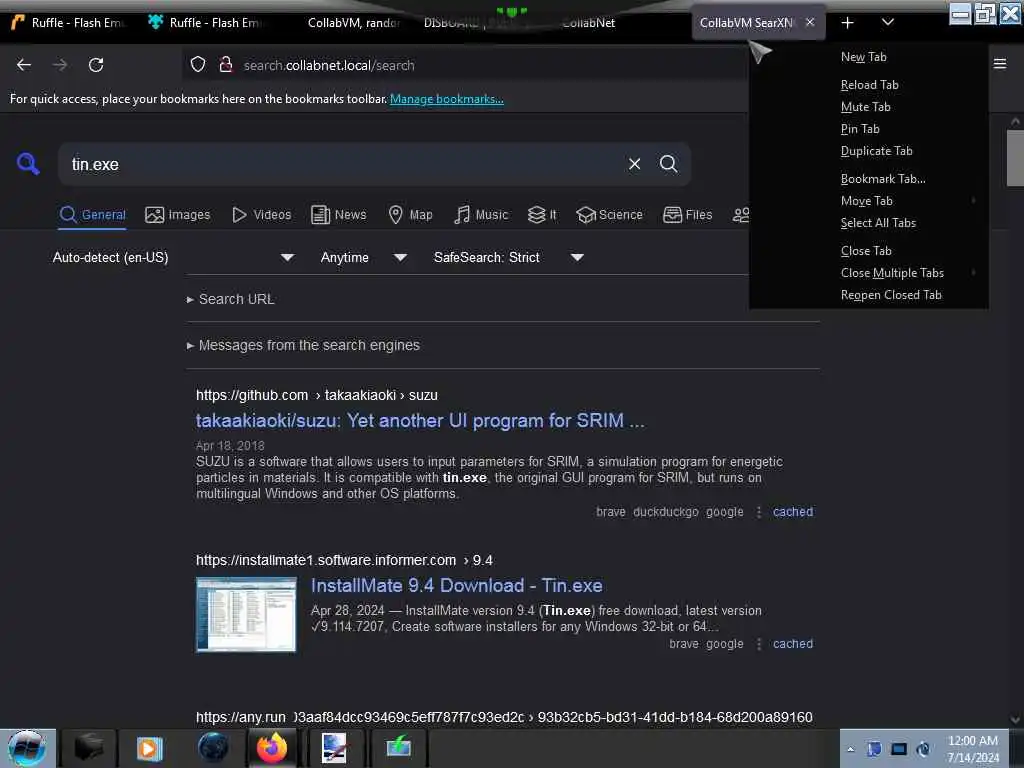
Task: Click the page vertical scrollbar thumb
Action: pos(1015,157)
